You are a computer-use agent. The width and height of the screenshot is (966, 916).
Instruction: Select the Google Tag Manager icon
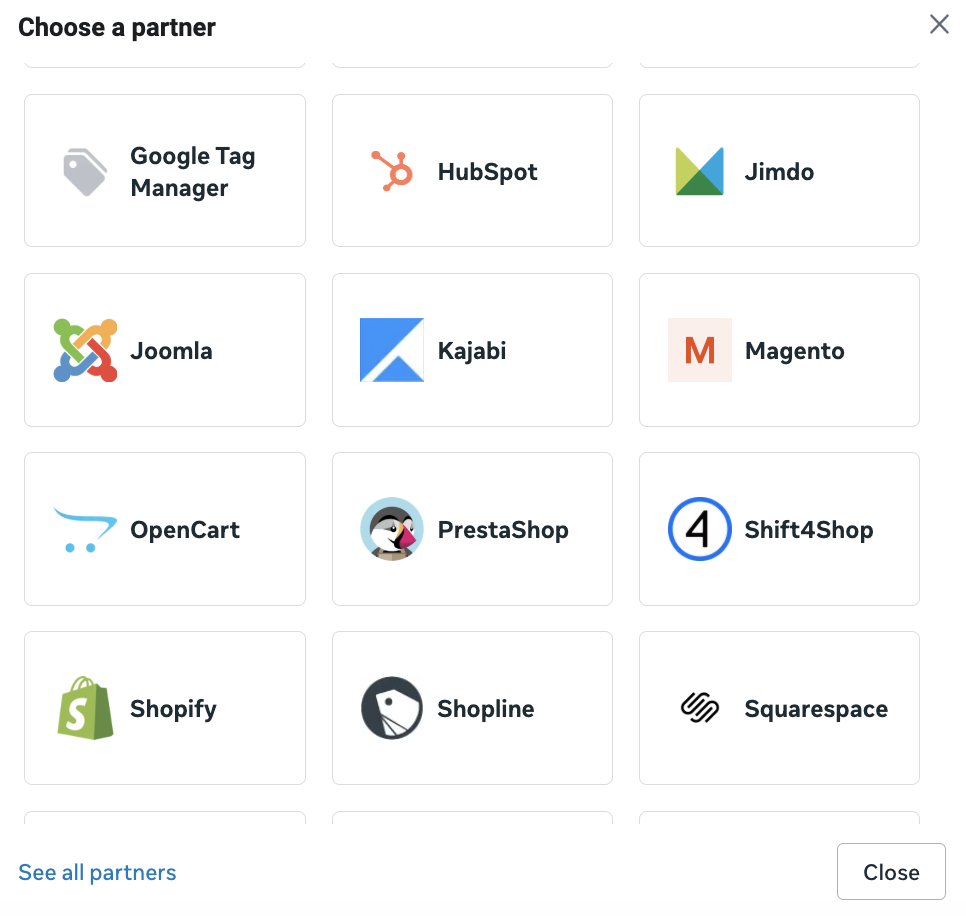(85, 171)
